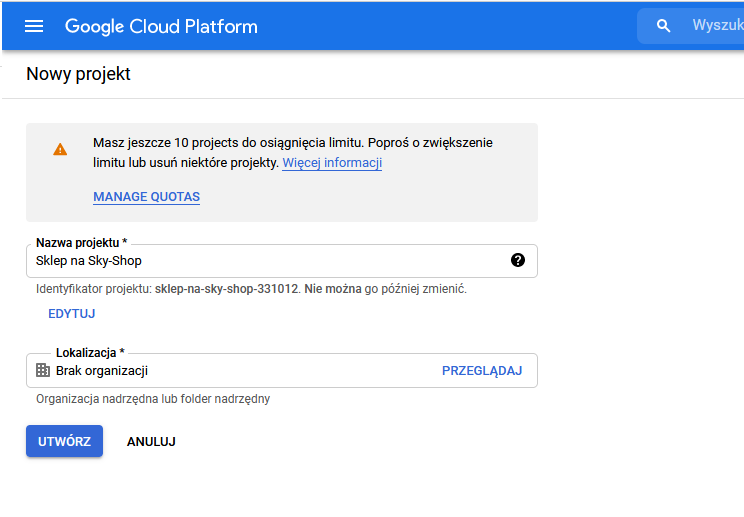Click the Lokalizacja field Brak organizacji

tap(282, 370)
